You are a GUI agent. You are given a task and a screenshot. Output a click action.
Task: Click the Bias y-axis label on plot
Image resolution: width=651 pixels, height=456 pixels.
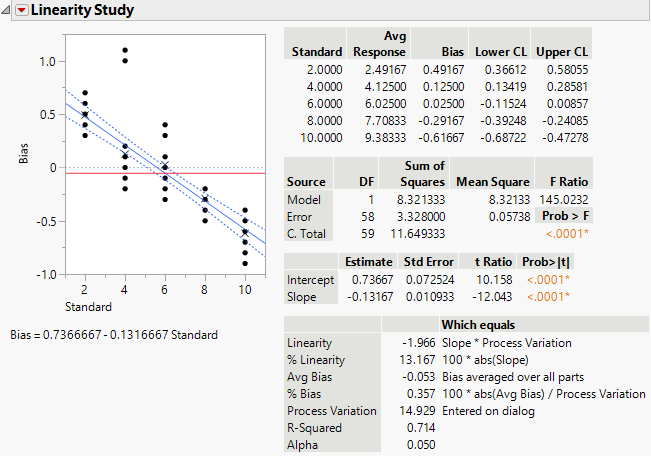click(x=24, y=154)
